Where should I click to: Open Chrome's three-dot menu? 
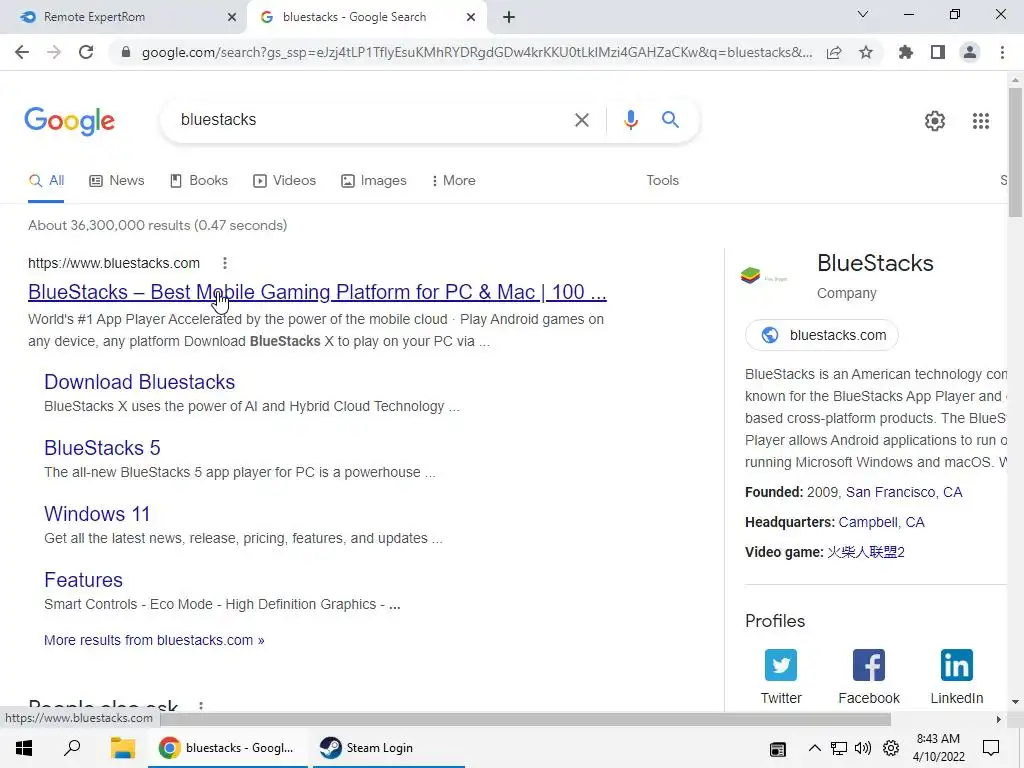click(1002, 52)
